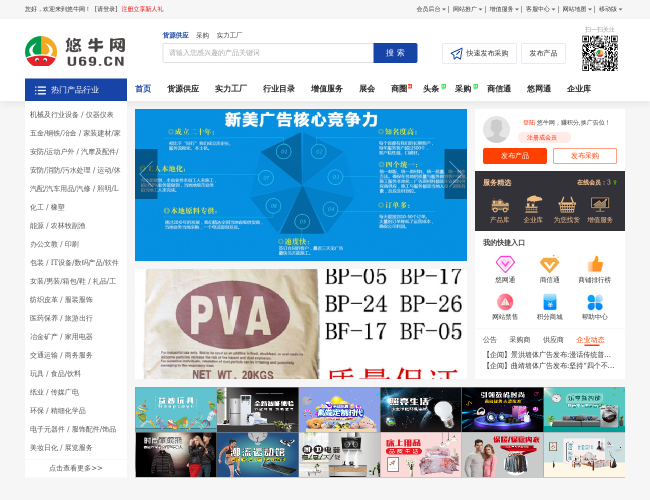
Task: Click the grey user avatar icon
Action: (x=496, y=130)
